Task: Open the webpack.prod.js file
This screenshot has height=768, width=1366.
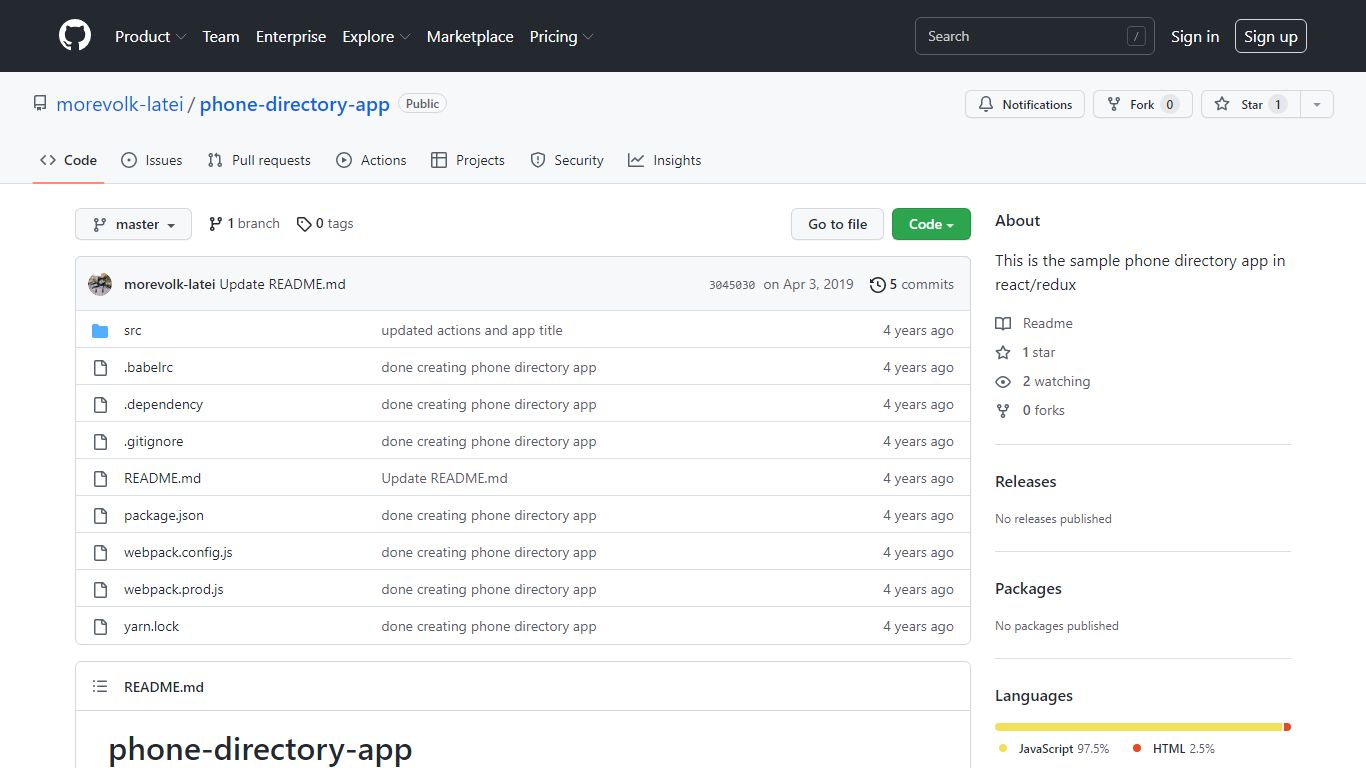Action: pos(174,590)
